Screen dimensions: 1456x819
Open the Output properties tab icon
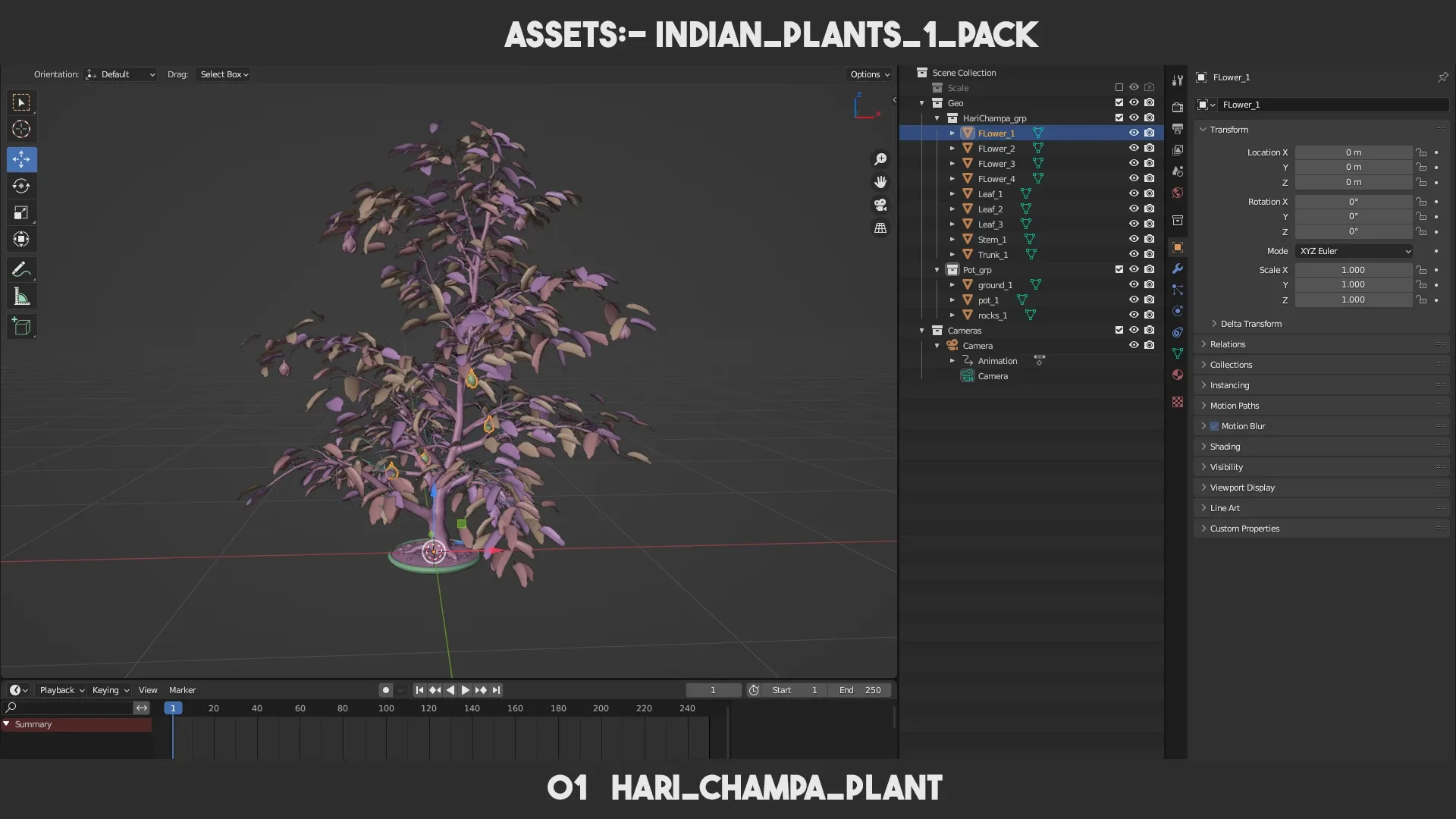[1177, 129]
